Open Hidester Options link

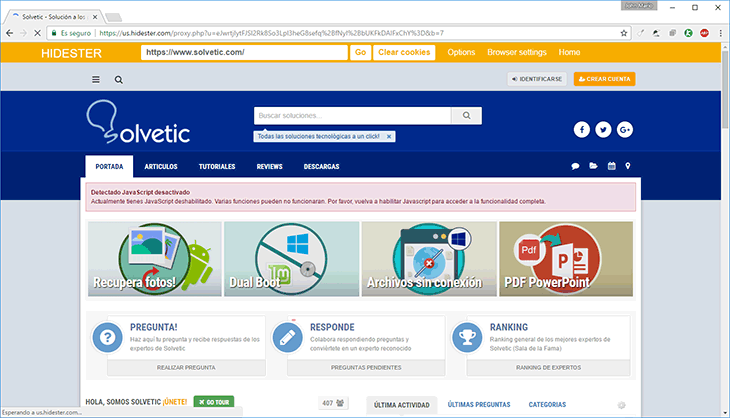coord(461,53)
